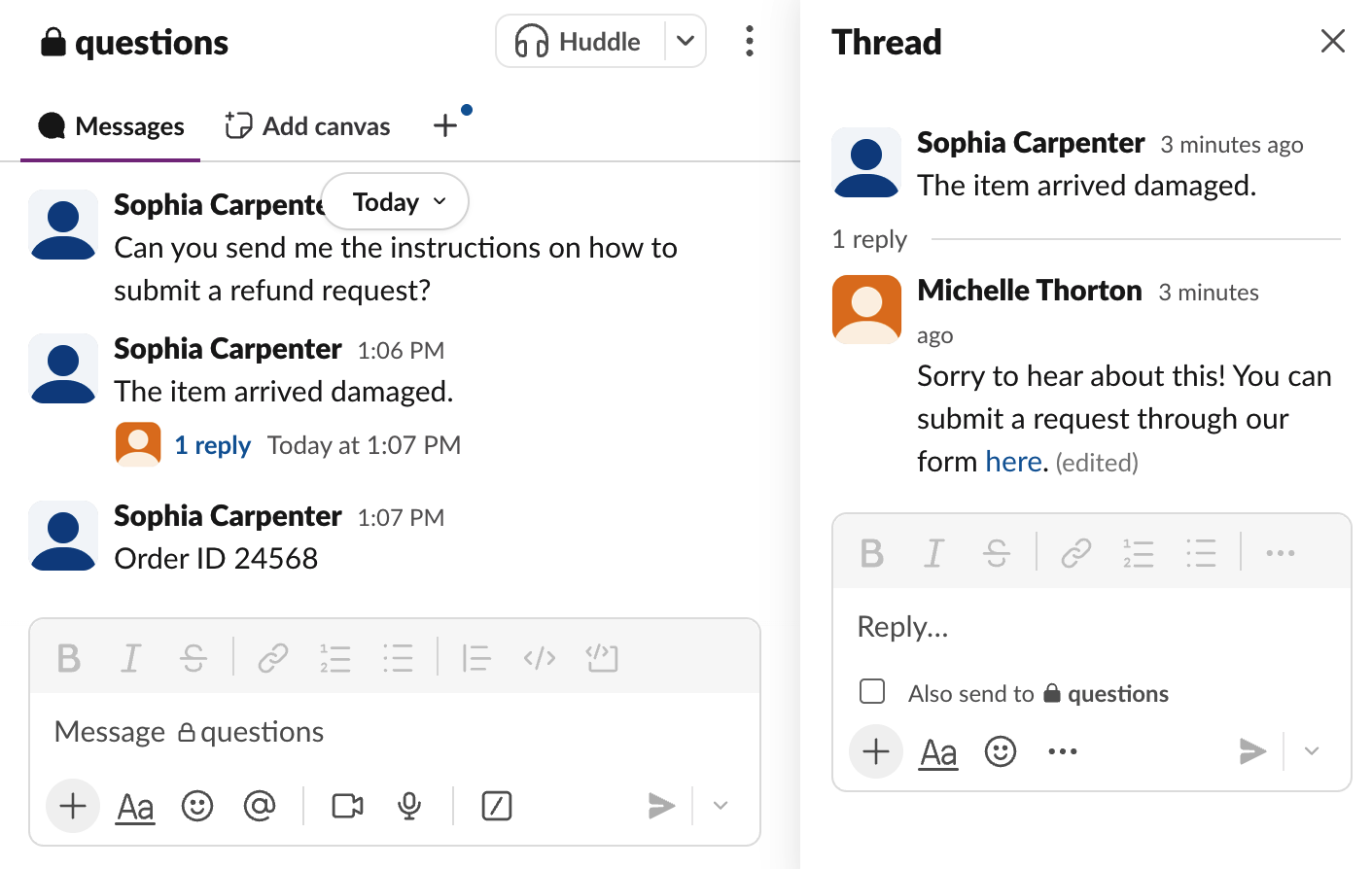Start a Huddle in the questions channel
Image resolution: width=1372 pixels, height=869 pixels.
[580, 42]
